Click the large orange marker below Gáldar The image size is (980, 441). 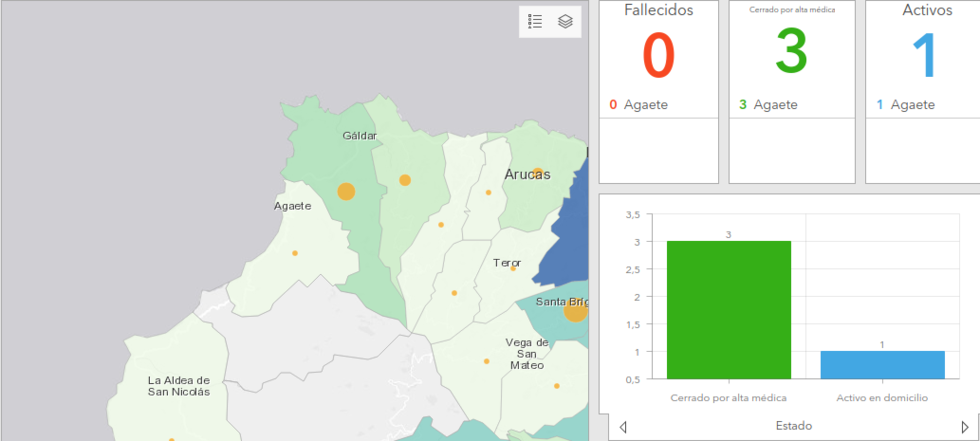pyautogui.click(x=346, y=191)
